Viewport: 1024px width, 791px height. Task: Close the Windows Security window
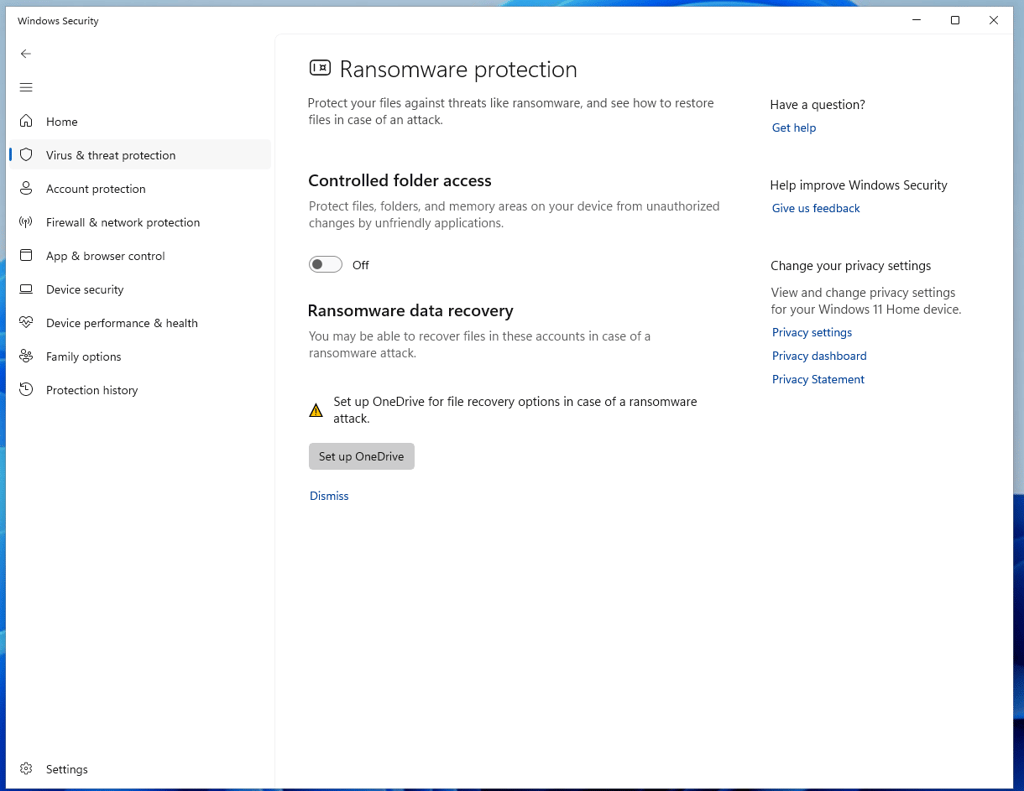993,20
